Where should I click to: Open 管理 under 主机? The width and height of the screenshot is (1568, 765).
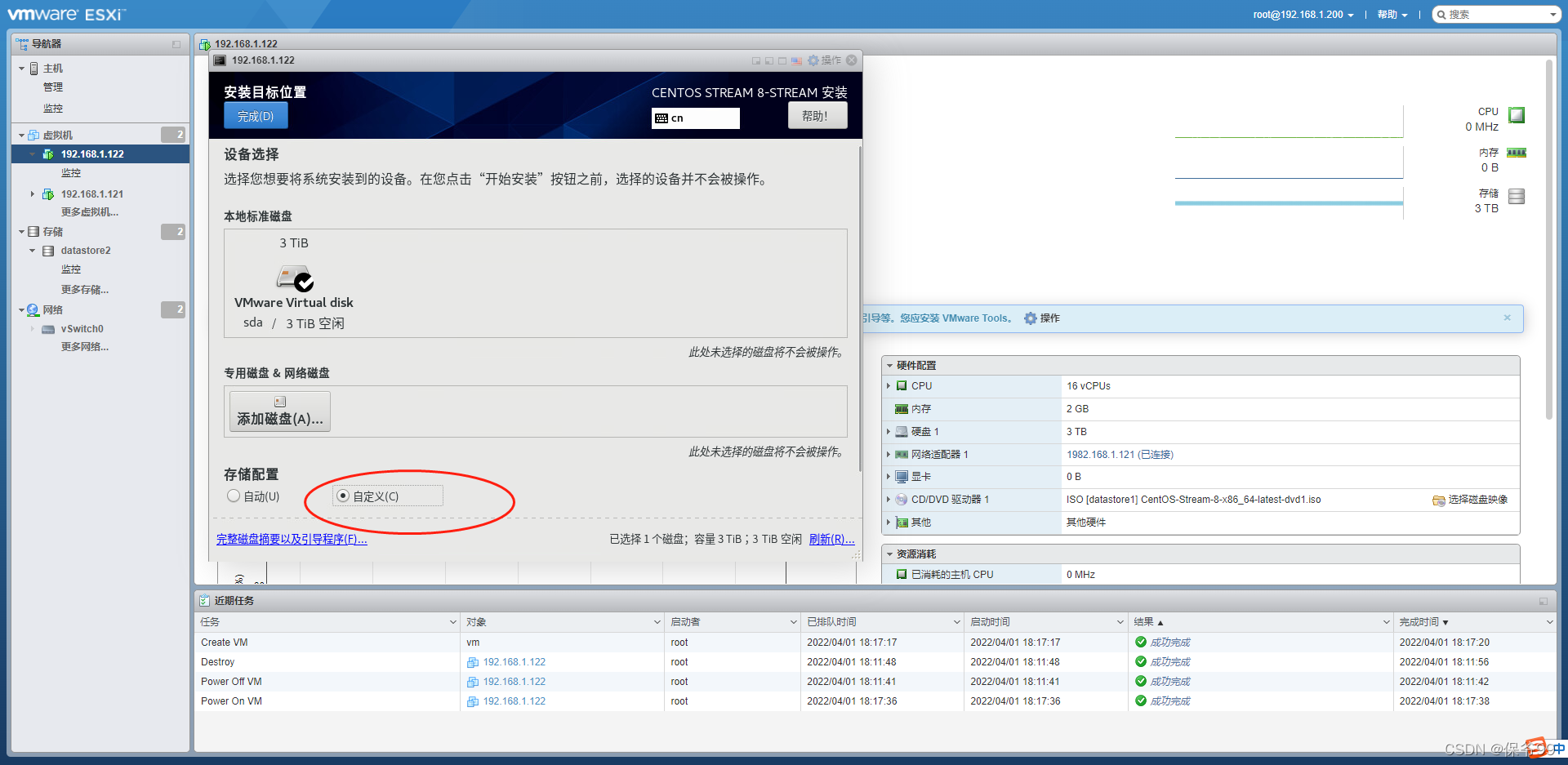(53, 87)
